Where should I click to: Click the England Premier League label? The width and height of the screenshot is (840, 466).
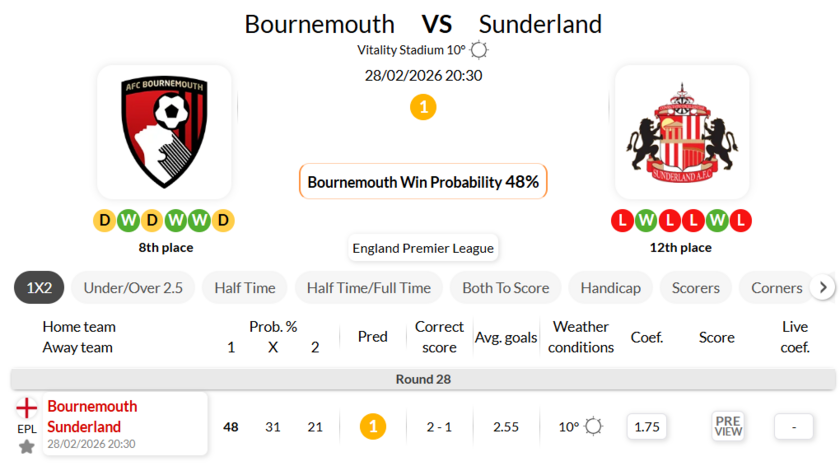(423, 248)
